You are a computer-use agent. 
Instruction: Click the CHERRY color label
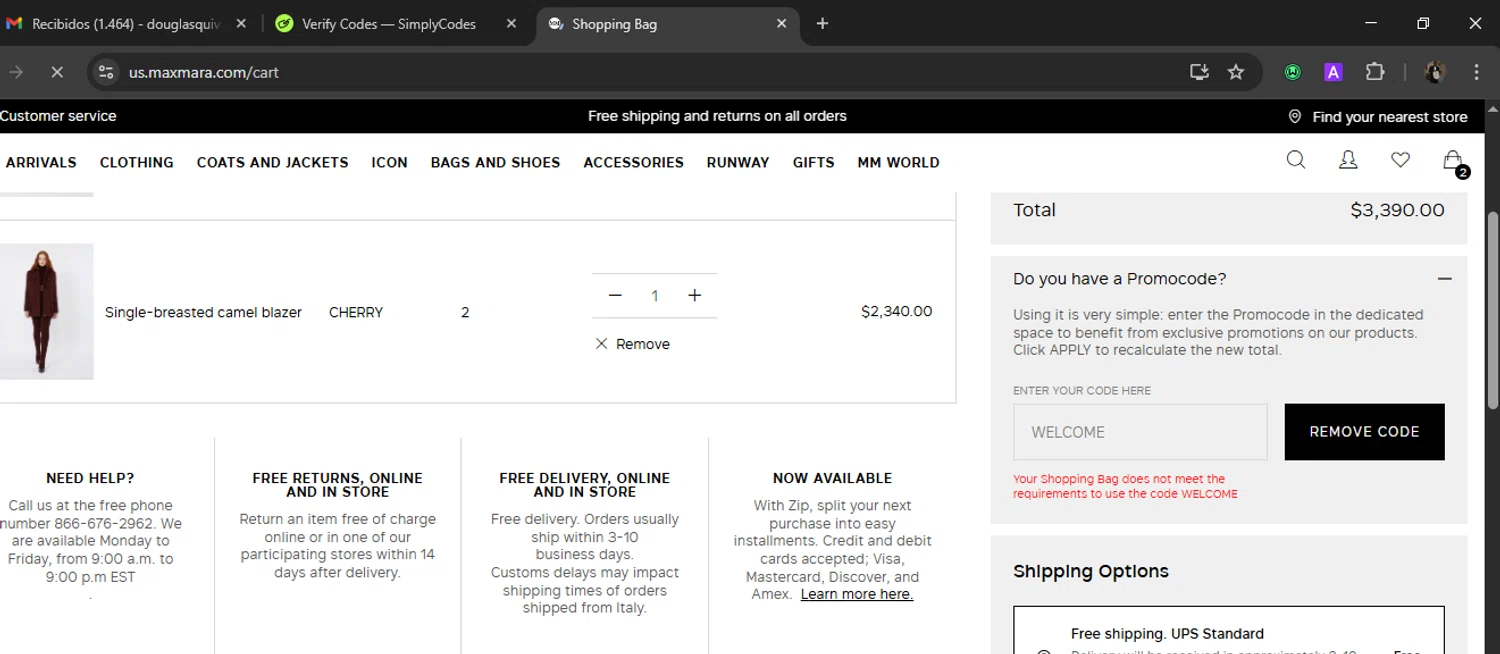[356, 312]
